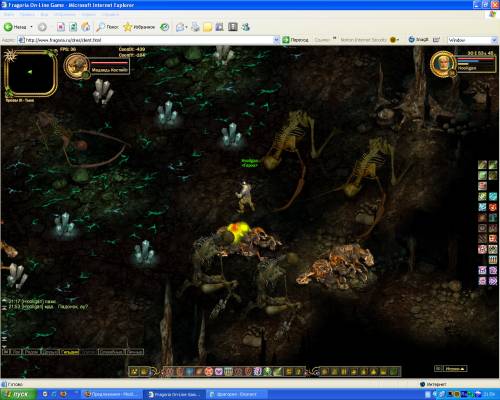
Task: Click the green Back arrow button
Action: [15, 27]
